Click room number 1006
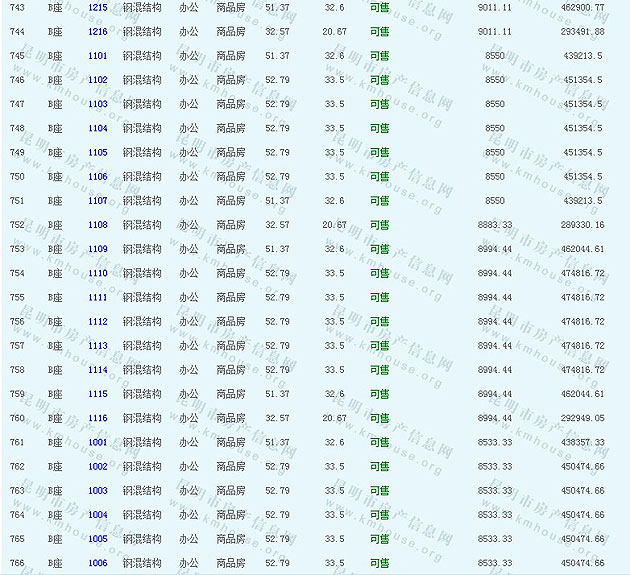 tap(97, 563)
